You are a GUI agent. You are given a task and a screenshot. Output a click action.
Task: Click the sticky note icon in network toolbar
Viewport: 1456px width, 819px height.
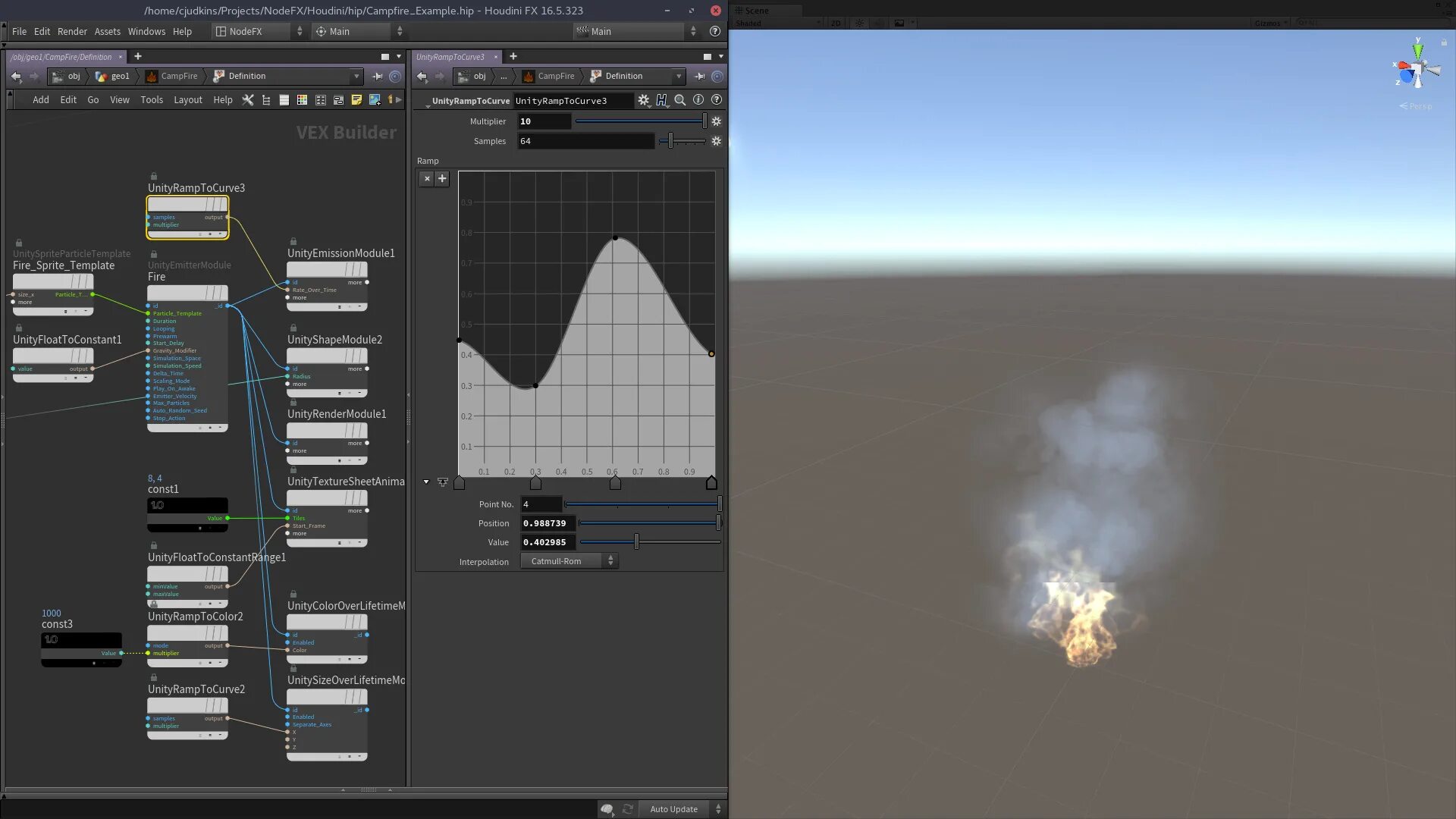pyautogui.click(x=356, y=100)
